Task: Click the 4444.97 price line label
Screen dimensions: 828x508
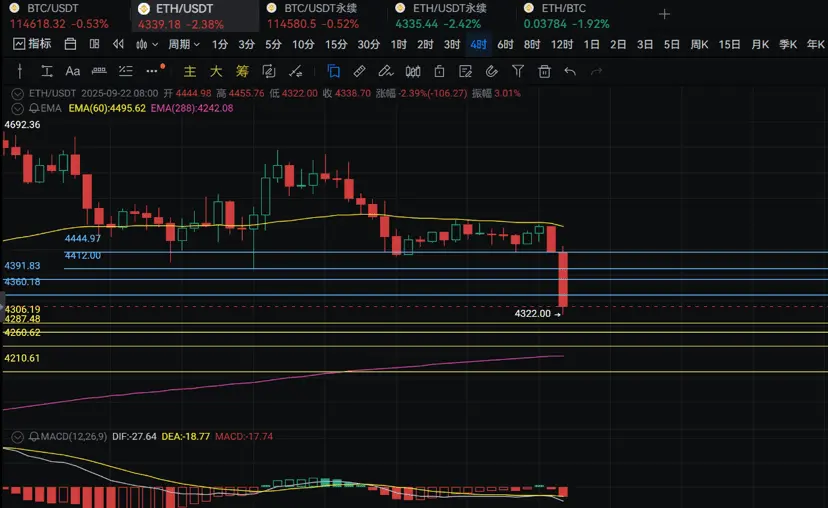Action: pos(82,239)
